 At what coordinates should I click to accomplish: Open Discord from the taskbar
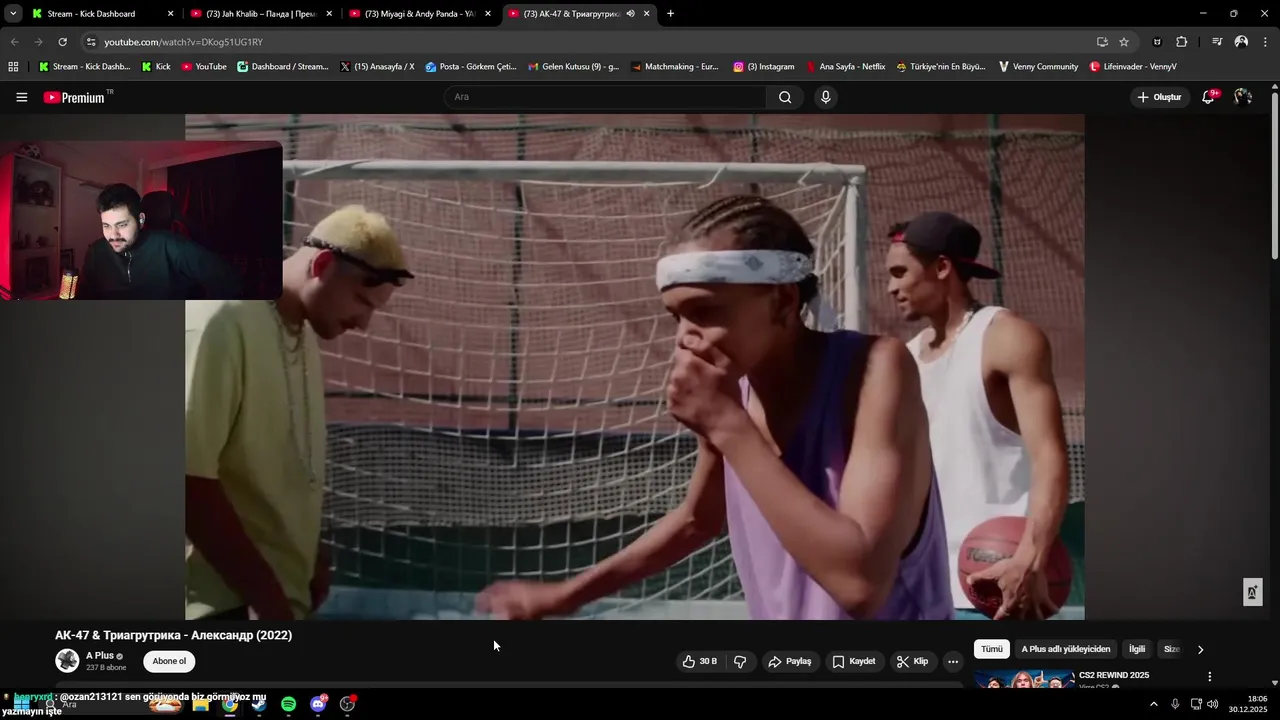(x=318, y=704)
